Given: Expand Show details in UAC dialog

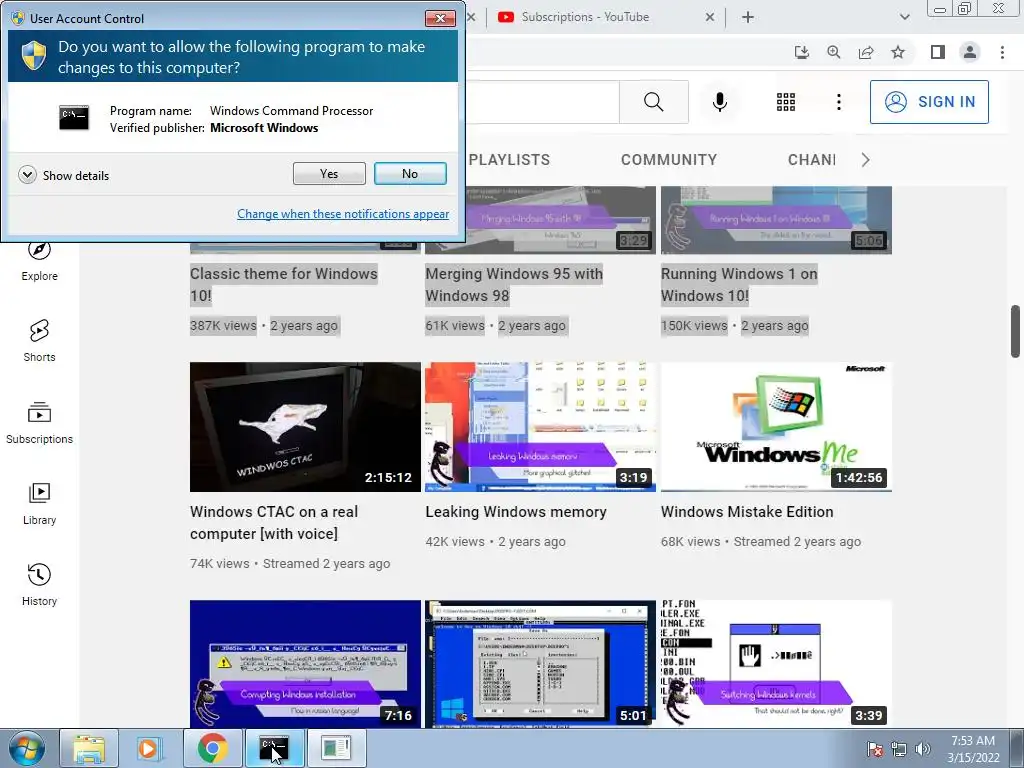Looking at the screenshot, I should point(64,175).
